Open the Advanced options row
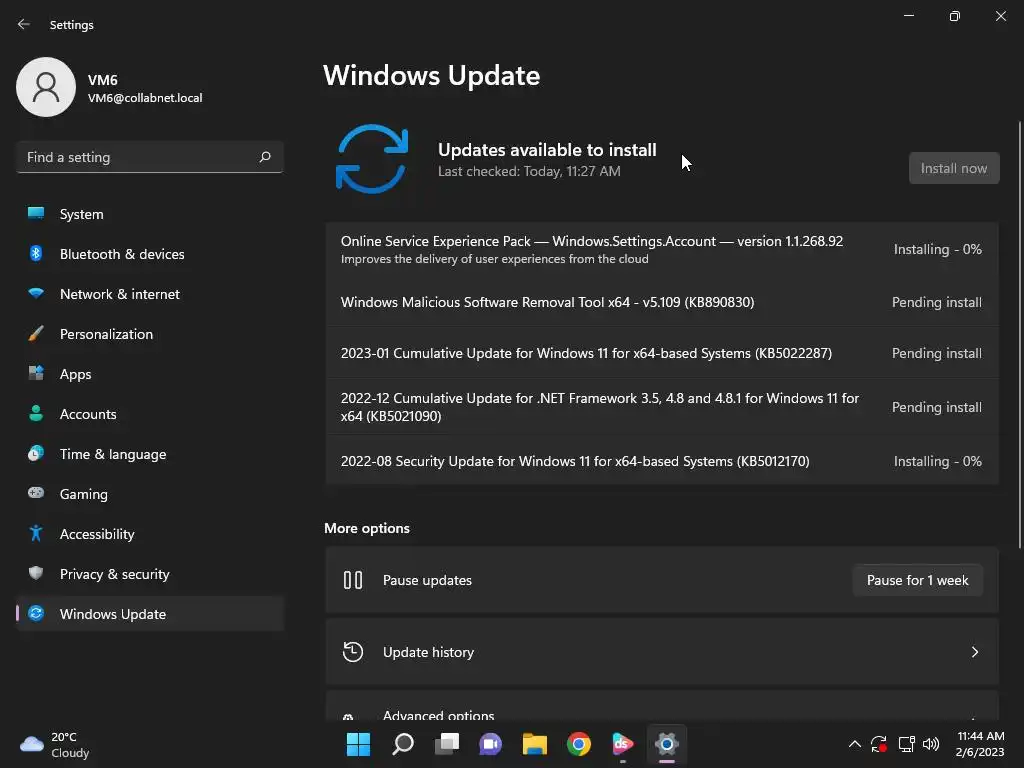1024x768 pixels. pos(662,707)
